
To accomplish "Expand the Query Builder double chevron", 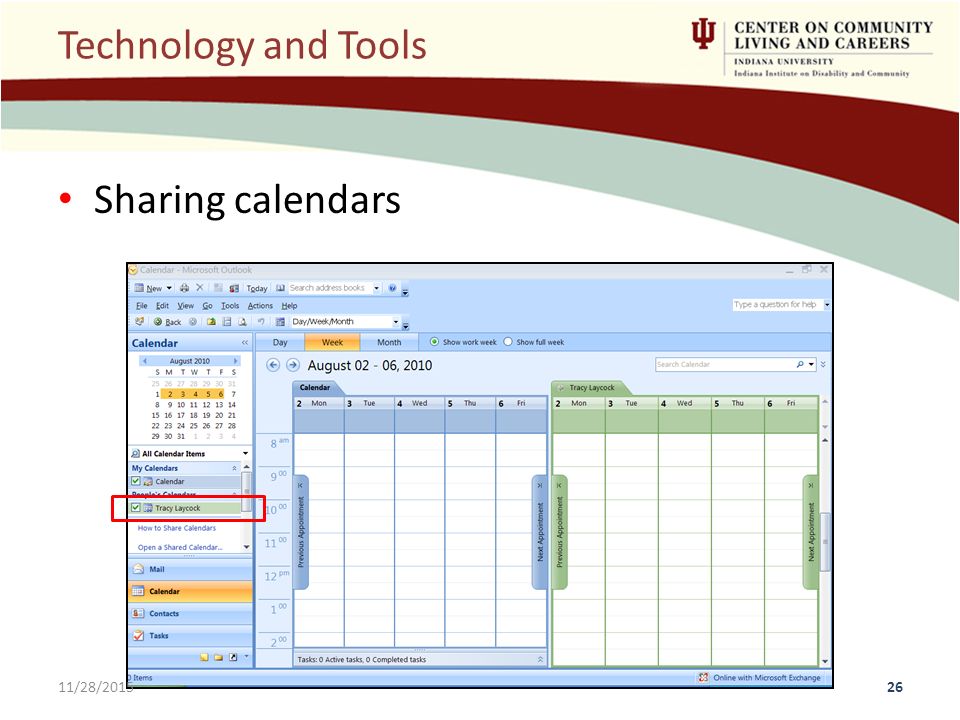I will click(823, 364).
